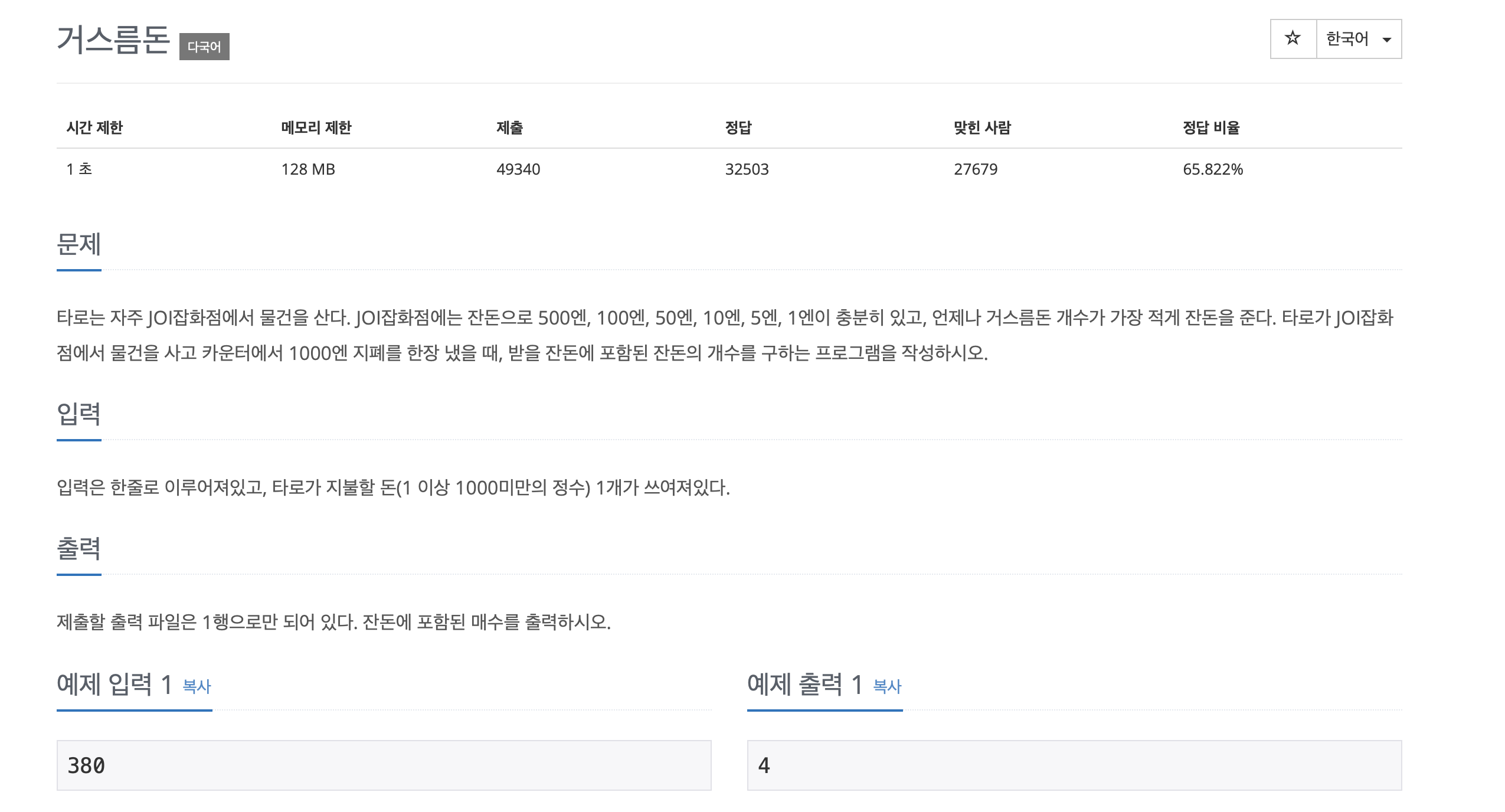Click the 맞힌 사람 column header
The image size is (1505, 812).
[x=982, y=127]
